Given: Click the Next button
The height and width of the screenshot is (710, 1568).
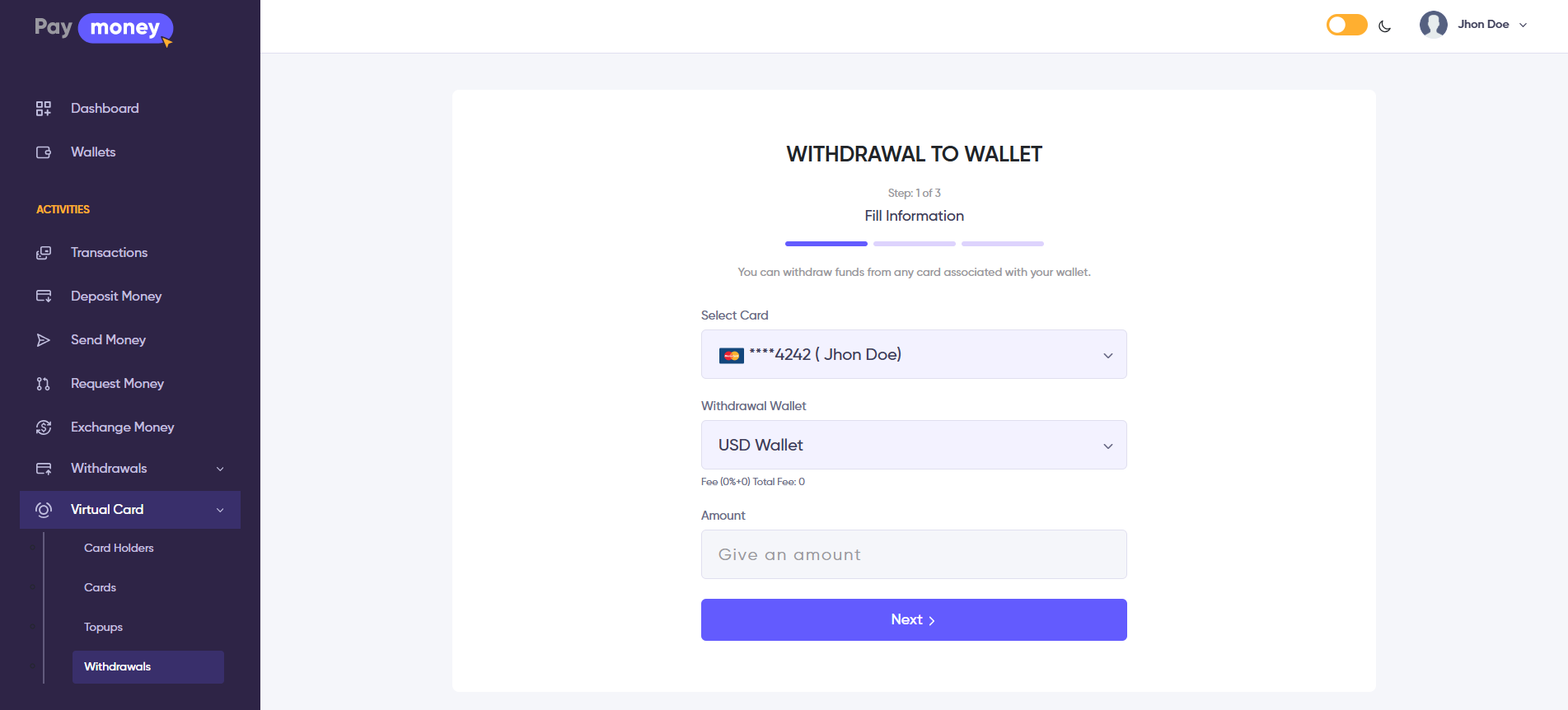Looking at the screenshot, I should 913,619.
